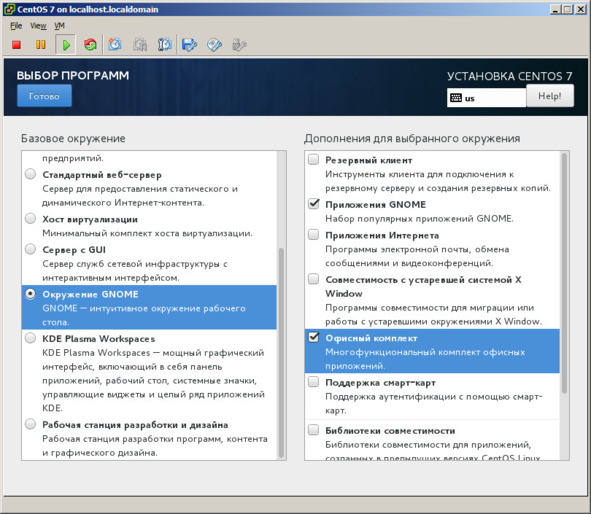This screenshot has width=591, height=514.
Task: Click the 'Поддержка смарт-карт' title text
Action: pyautogui.click(x=380, y=382)
